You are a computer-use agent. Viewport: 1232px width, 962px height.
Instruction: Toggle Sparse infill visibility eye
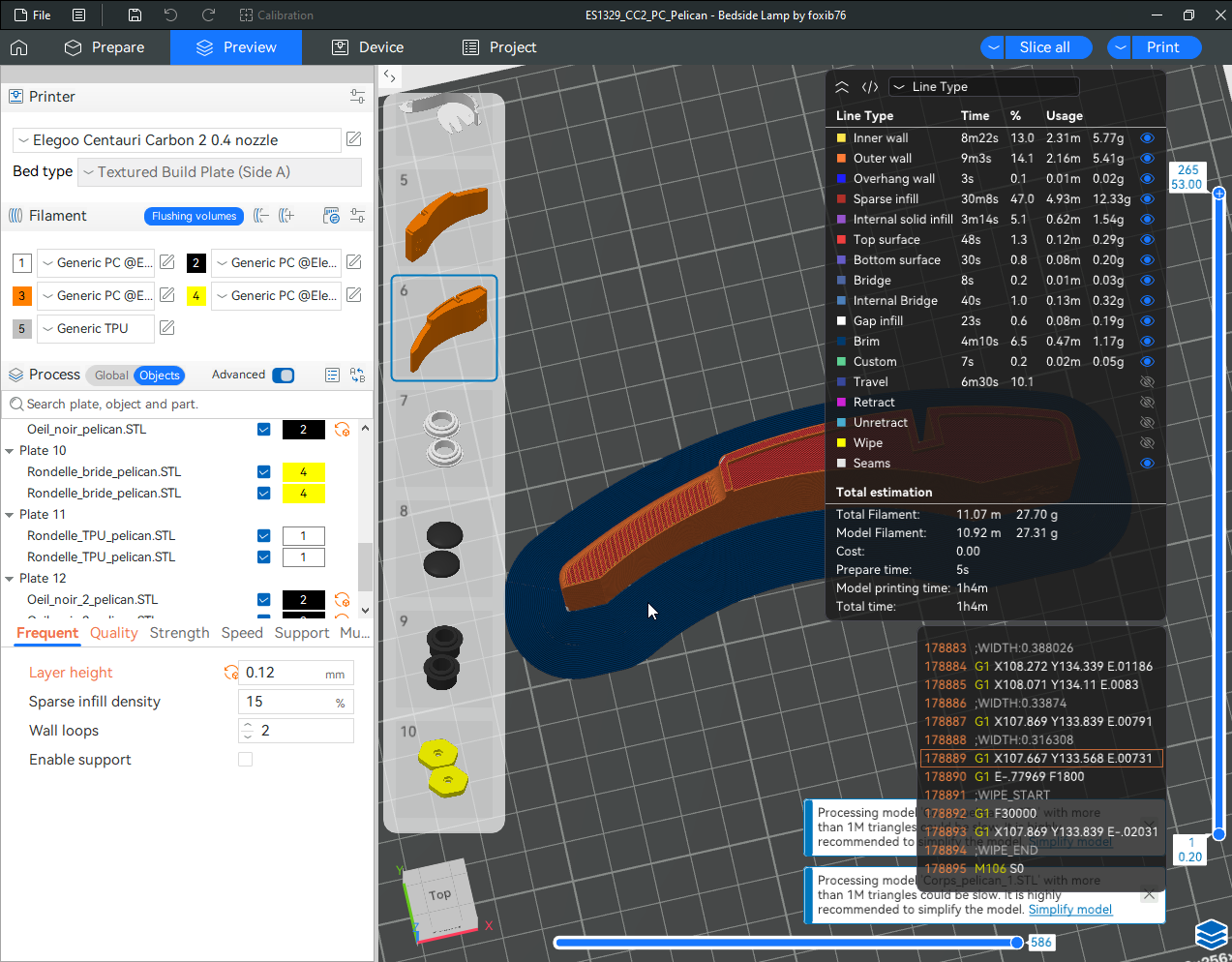[1147, 199]
